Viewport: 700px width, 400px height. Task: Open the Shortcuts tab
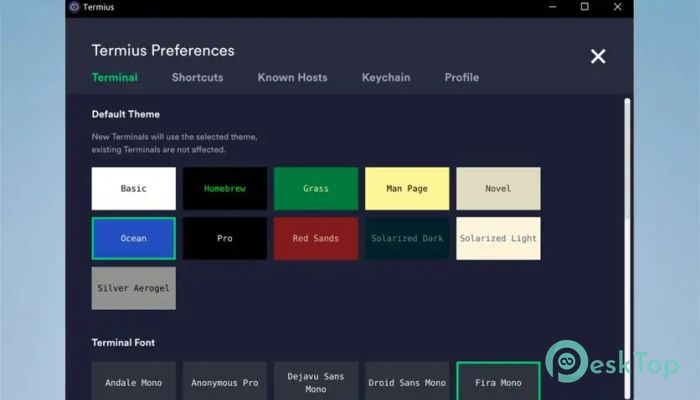pos(197,77)
